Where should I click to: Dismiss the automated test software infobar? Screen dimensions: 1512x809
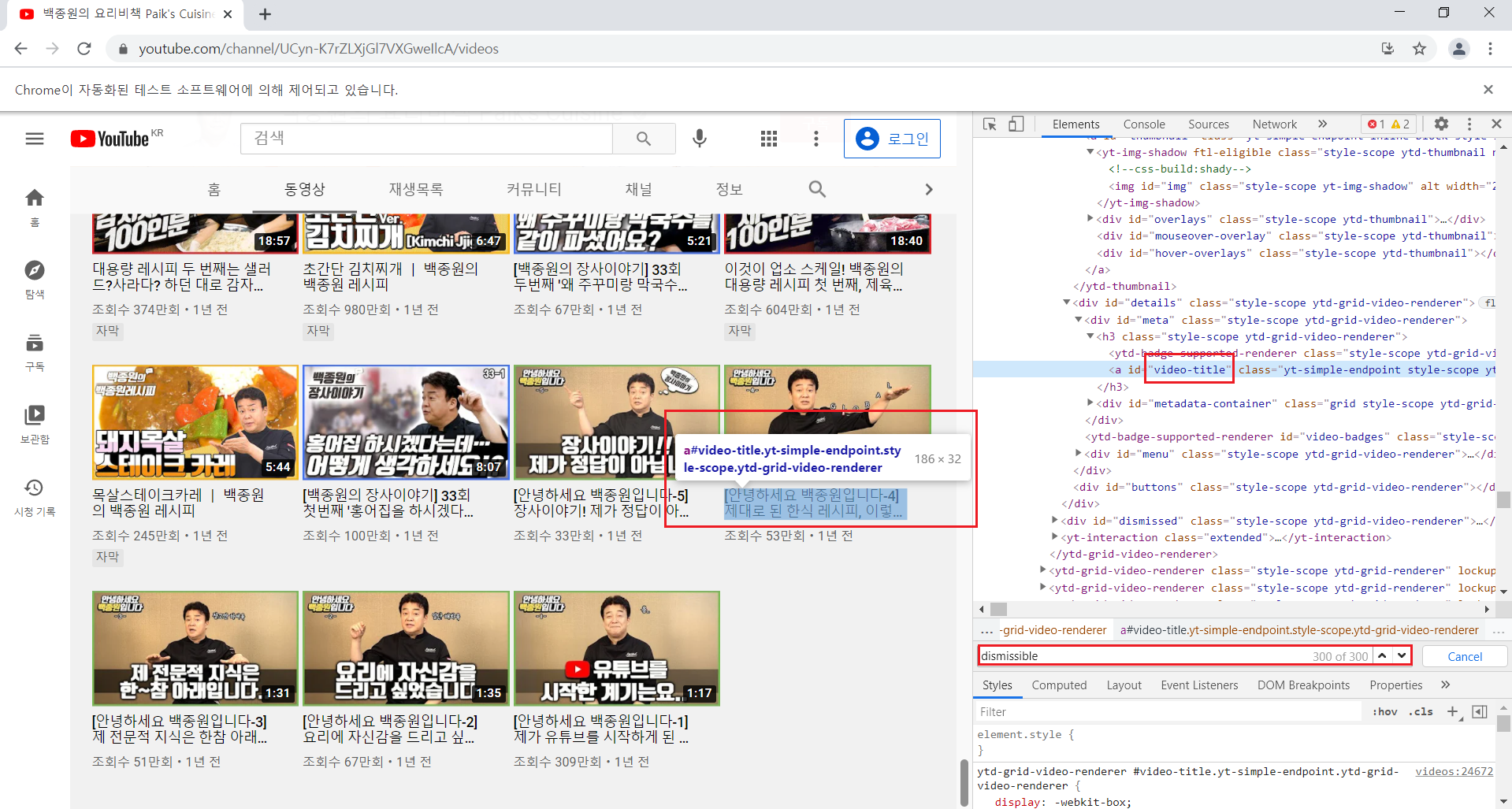point(1488,90)
